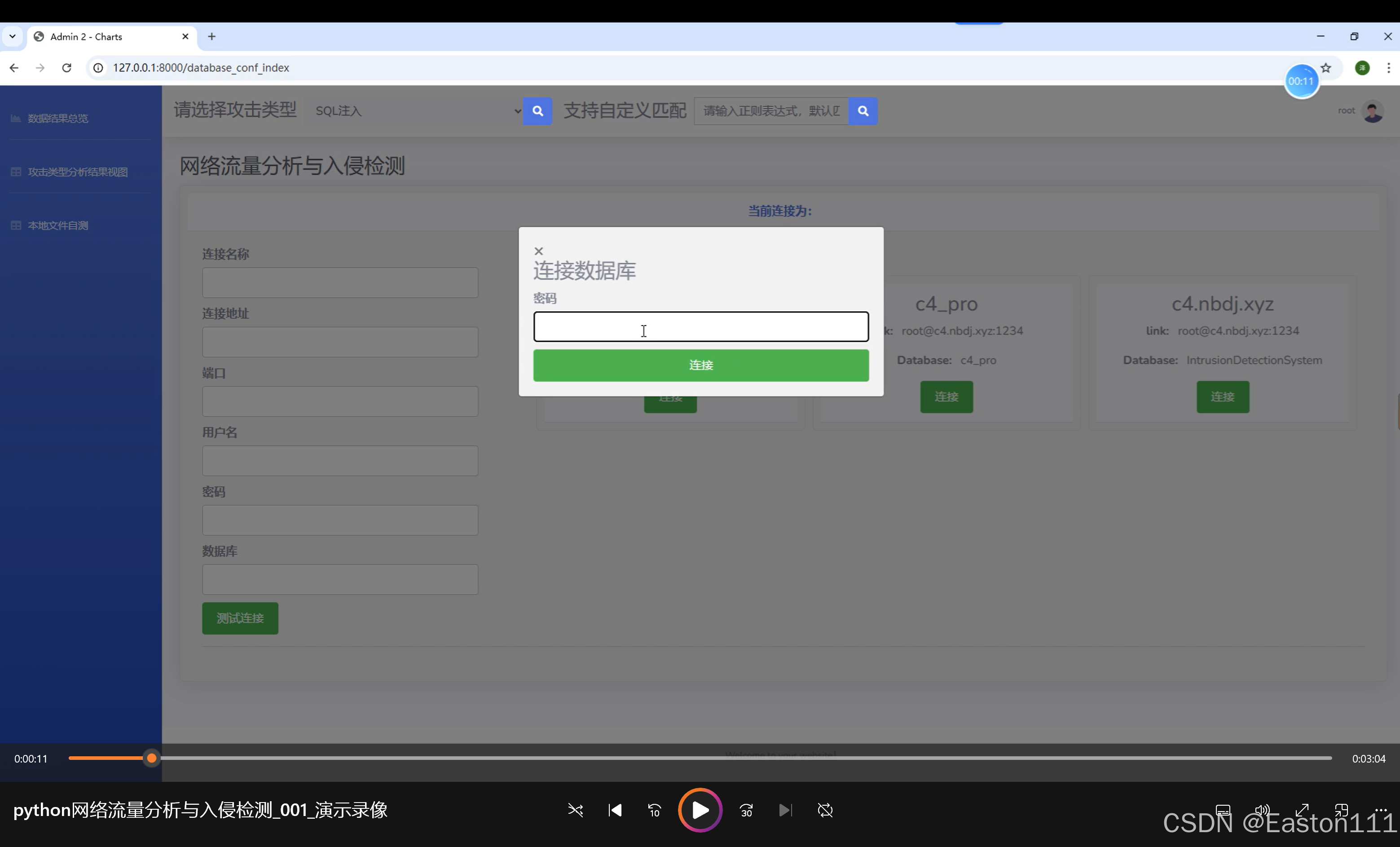The image size is (1400, 847).
Task: Click the video progress slider handle
Action: [x=151, y=758]
